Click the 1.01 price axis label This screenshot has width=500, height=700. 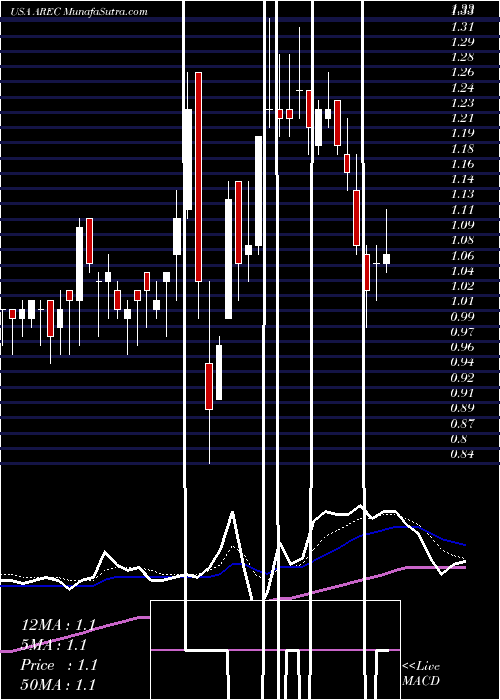462,301
